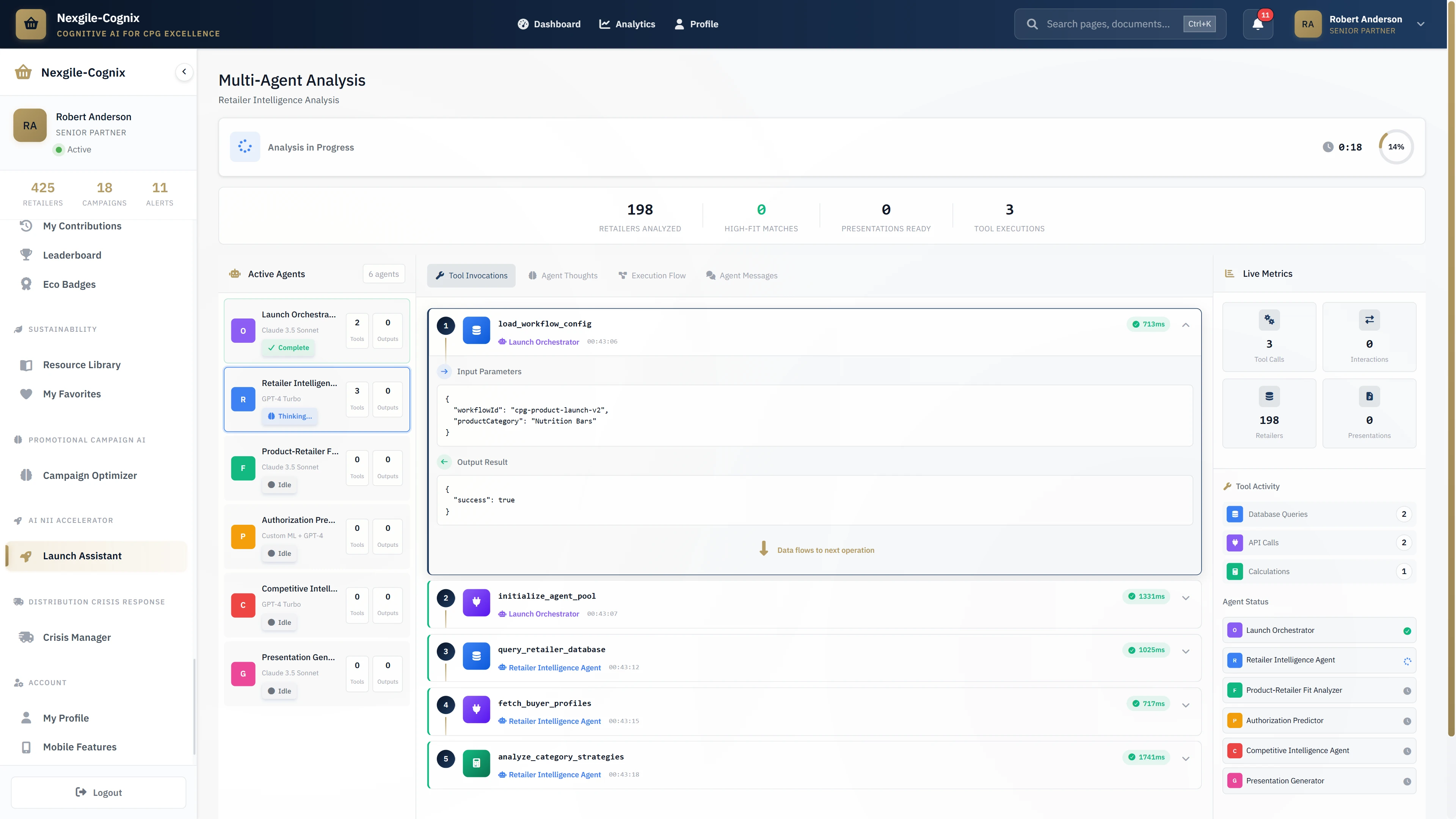The image size is (1456, 819).
Task: Click the 14% progress ring indicator
Action: point(1395,147)
